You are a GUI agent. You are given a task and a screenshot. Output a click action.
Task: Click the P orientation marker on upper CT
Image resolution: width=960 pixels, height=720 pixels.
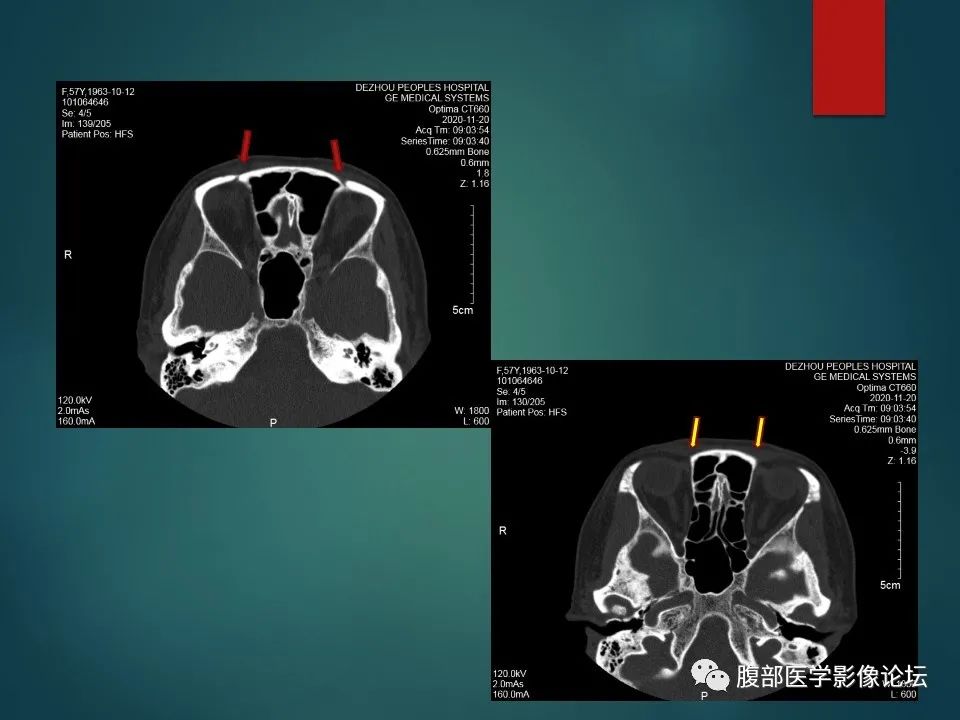(x=273, y=422)
